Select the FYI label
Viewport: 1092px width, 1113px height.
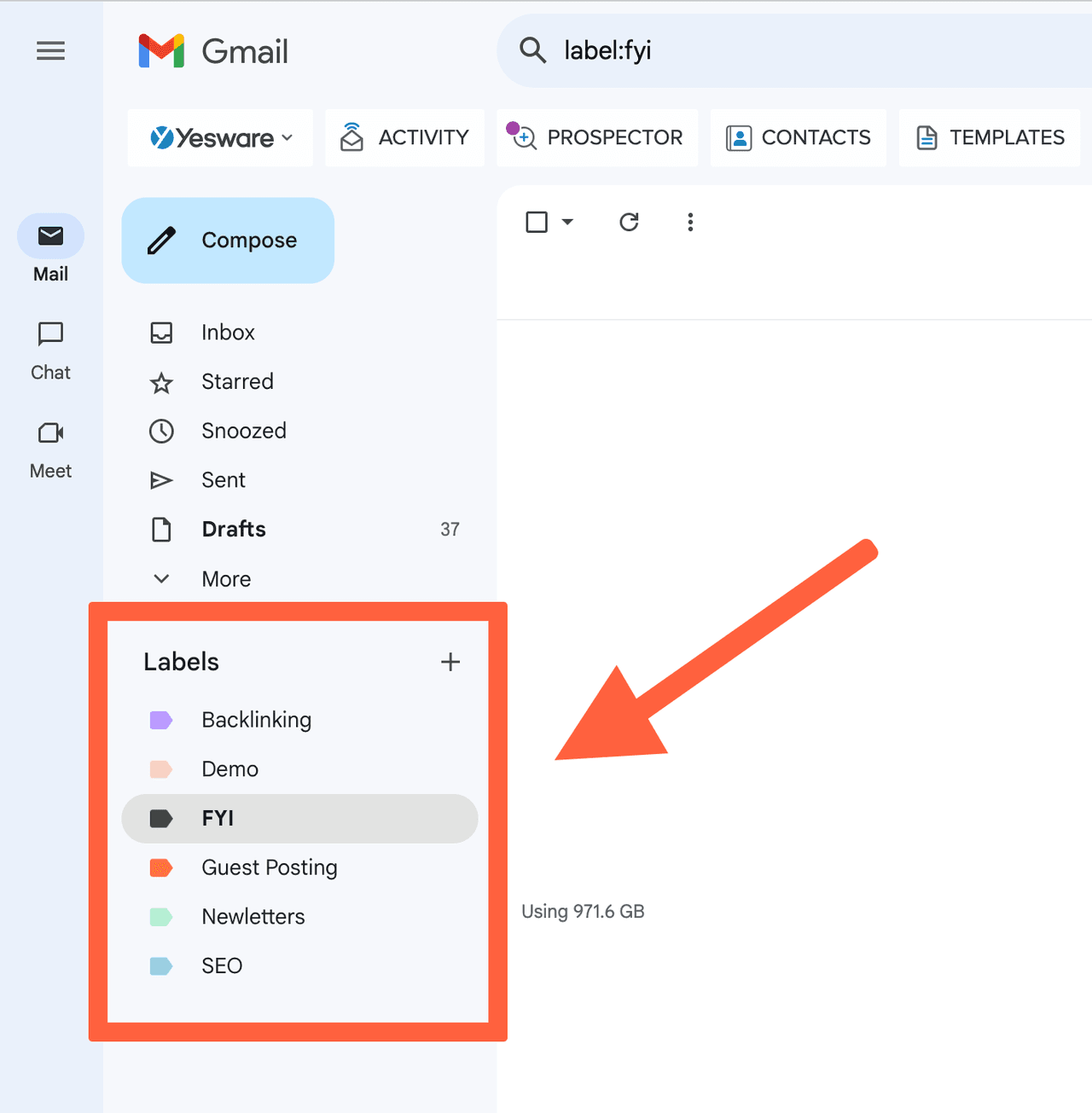click(218, 818)
